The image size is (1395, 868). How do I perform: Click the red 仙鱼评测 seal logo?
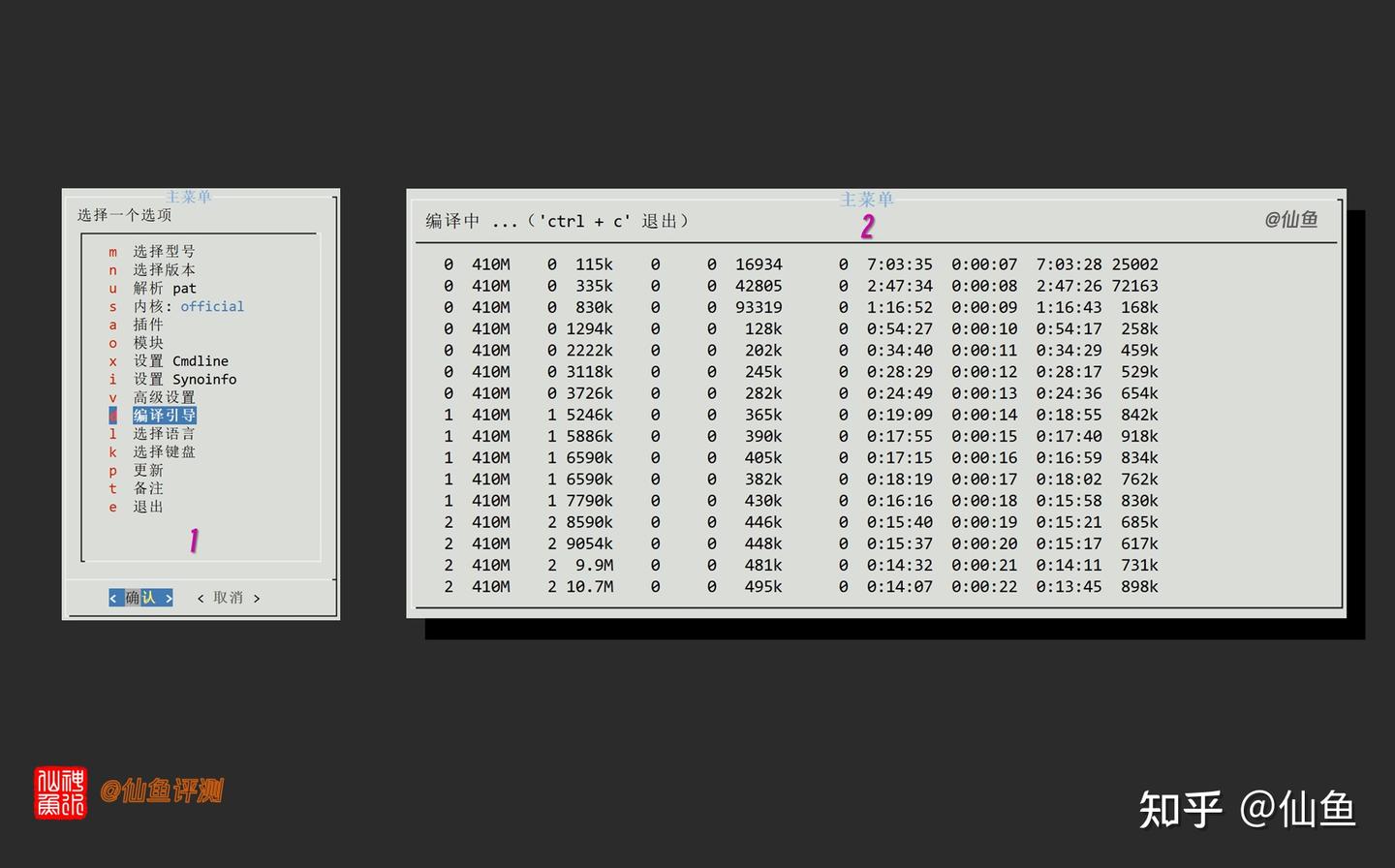click(x=60, y=792)
